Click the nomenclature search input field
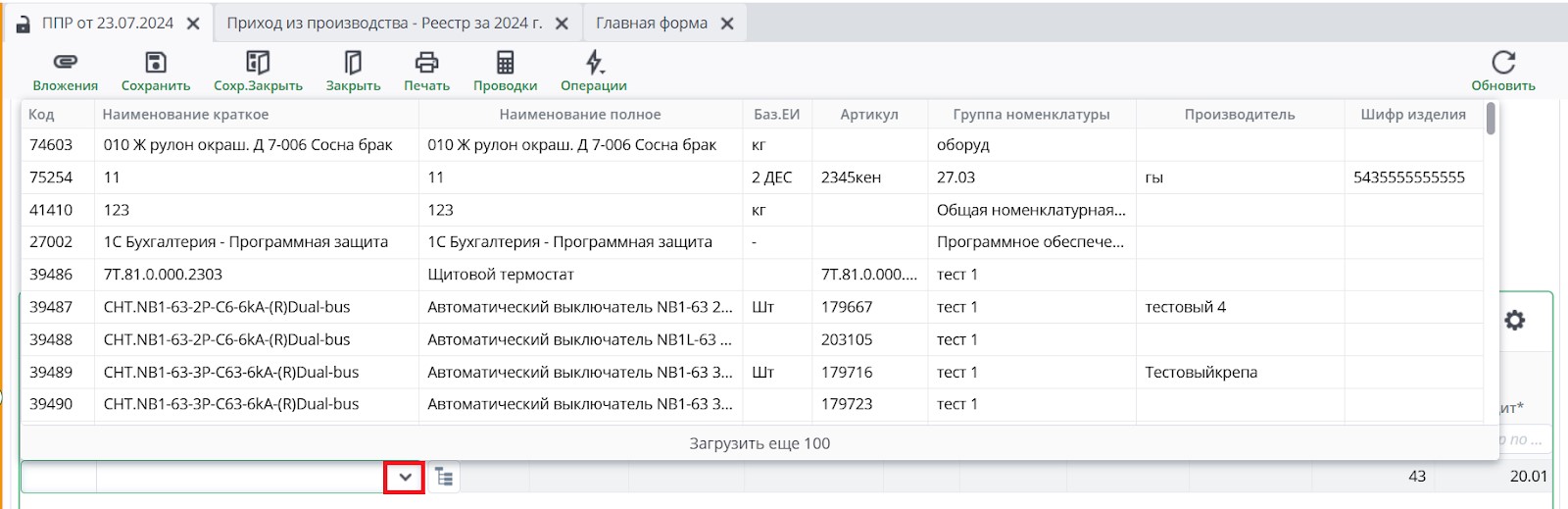 [239, 478]
